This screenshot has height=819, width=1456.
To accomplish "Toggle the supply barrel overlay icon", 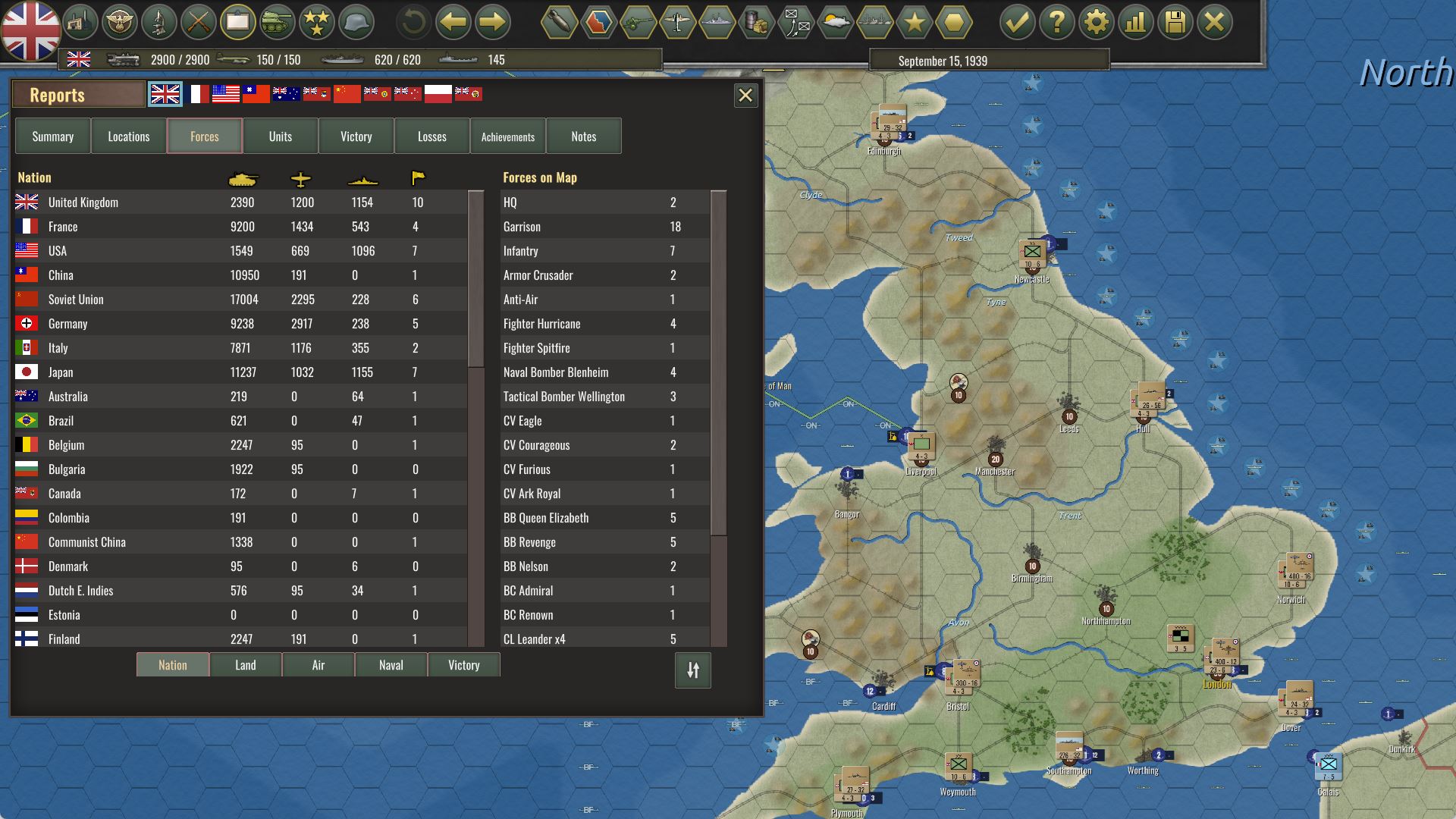I will click(756, 23).
